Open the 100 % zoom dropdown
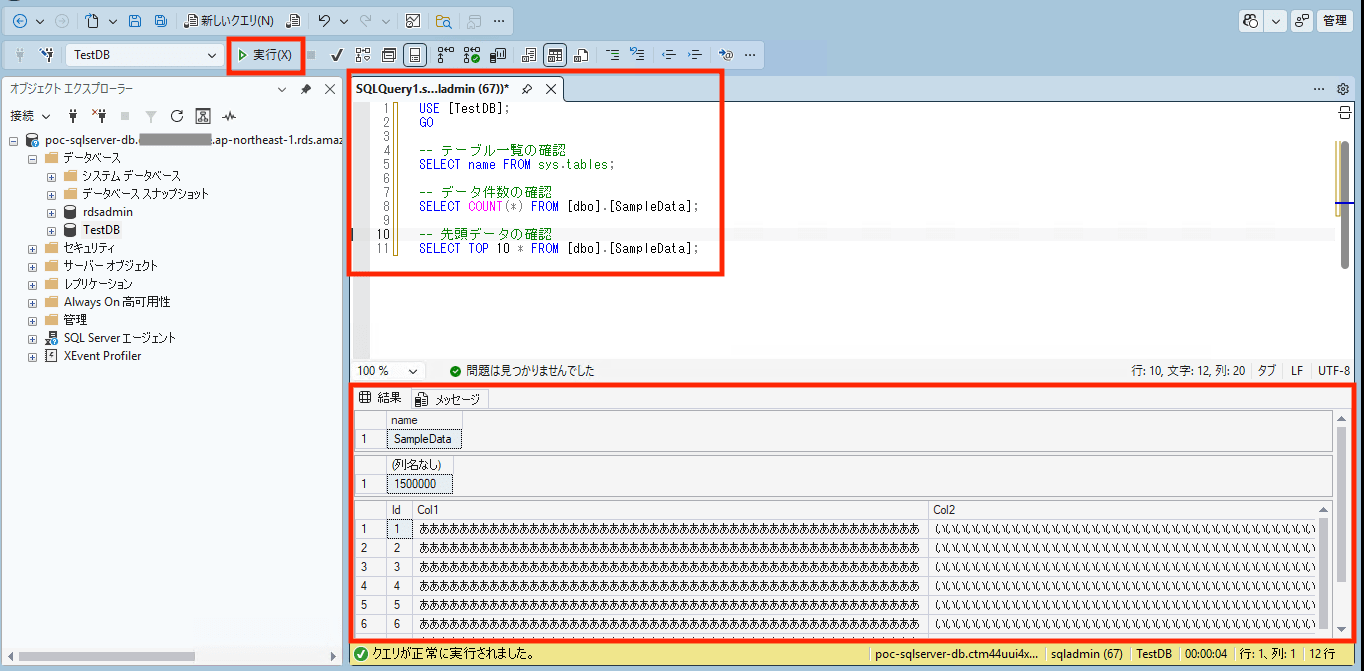Image resolution: width=1364 pixels, height=671 pixels. [x=414, y=370]
